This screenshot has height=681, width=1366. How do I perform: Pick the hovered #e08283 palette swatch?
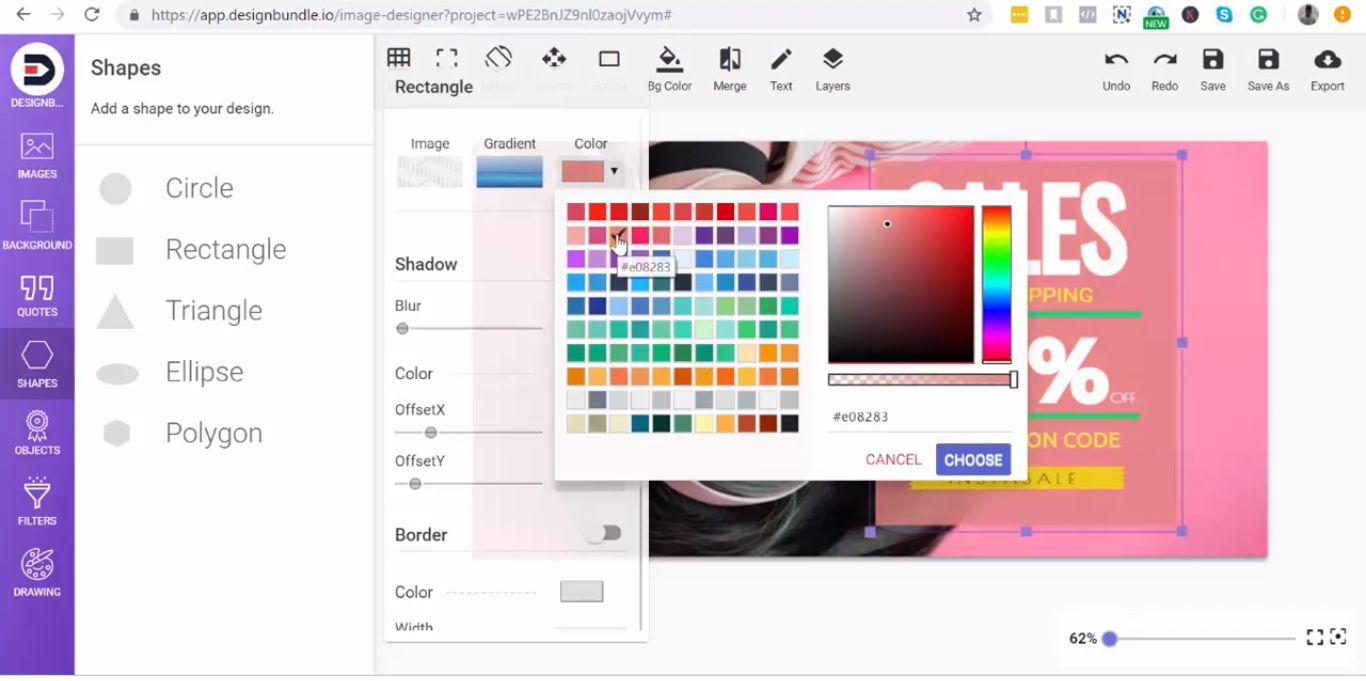click(619, 235)
